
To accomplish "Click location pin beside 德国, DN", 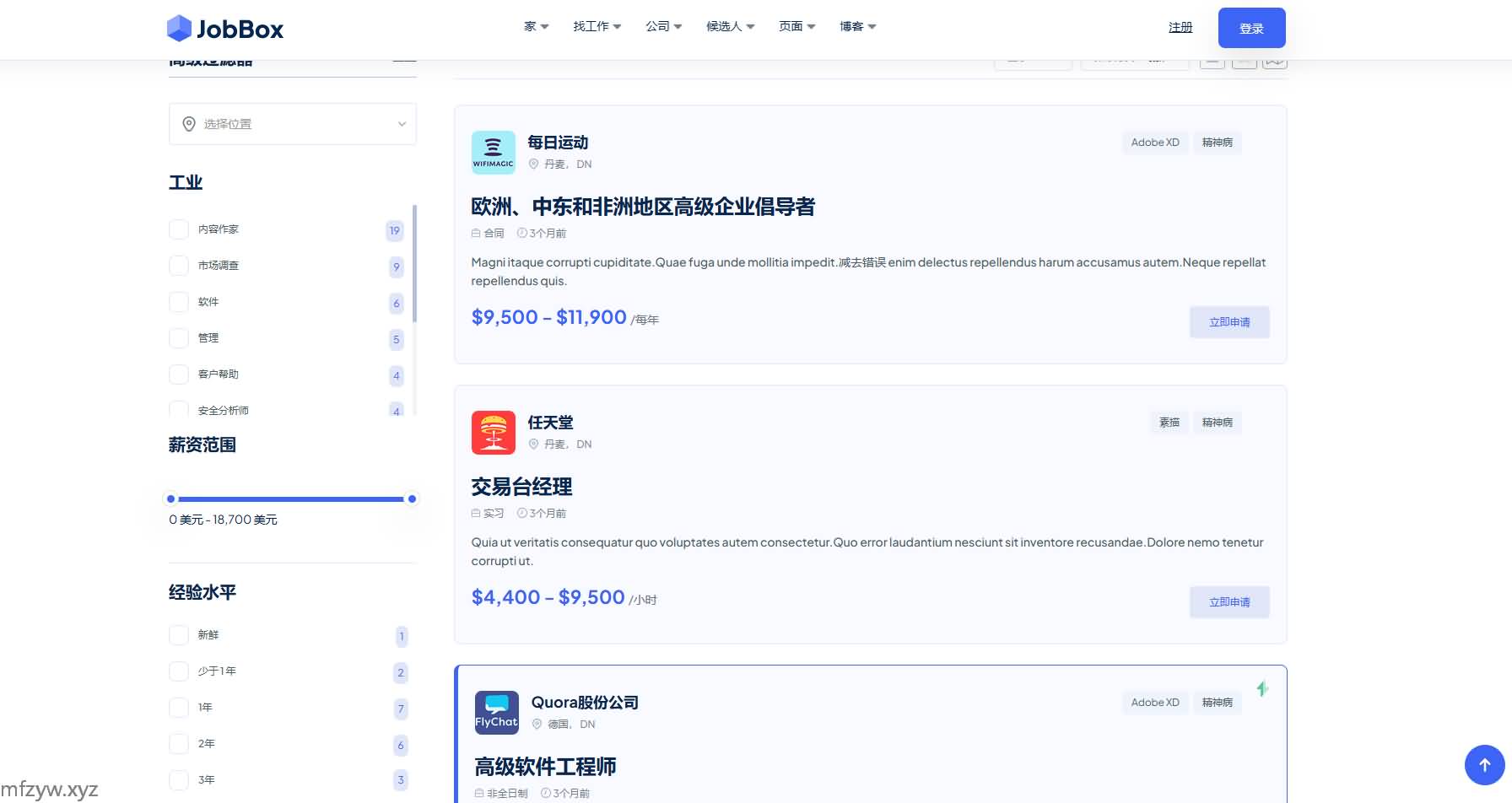I will pyautogui.click(x=537, y=725).
